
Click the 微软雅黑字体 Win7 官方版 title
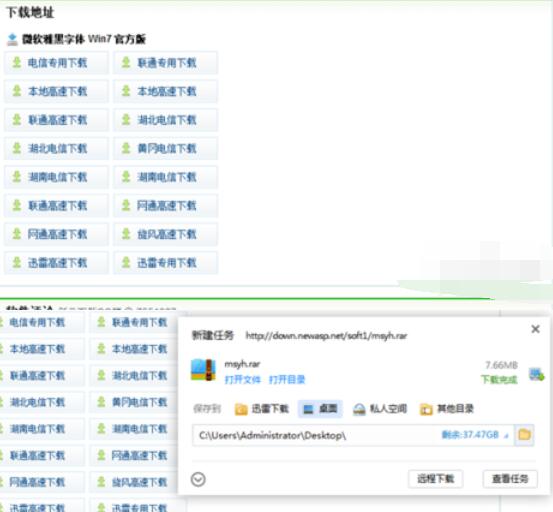point(84,39)
